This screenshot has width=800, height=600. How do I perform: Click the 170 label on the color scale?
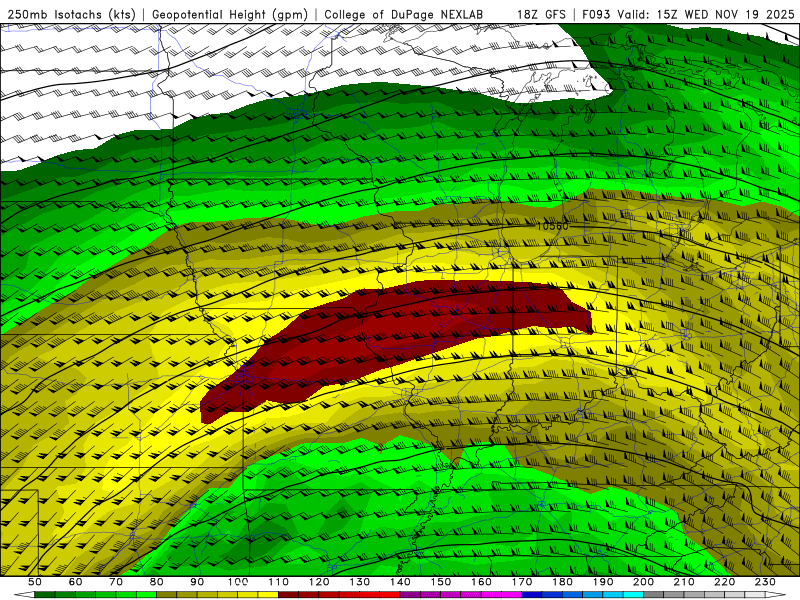point(522,582)
